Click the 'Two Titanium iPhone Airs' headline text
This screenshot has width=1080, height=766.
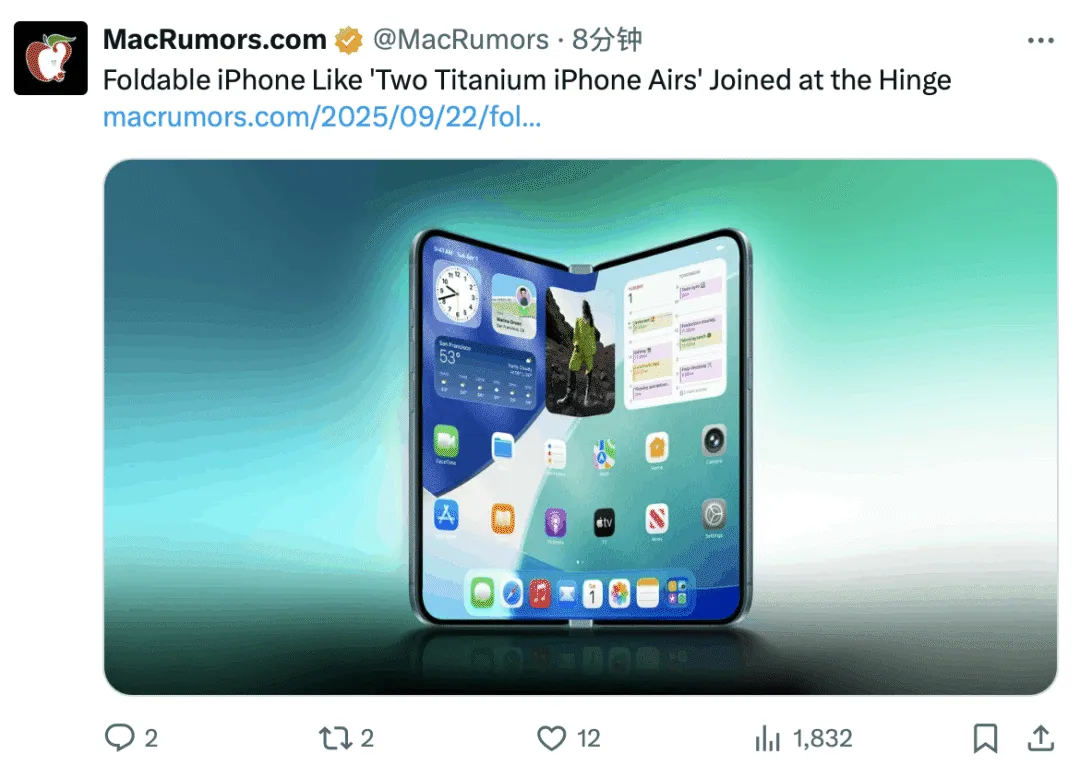click(x=537, y=80)
